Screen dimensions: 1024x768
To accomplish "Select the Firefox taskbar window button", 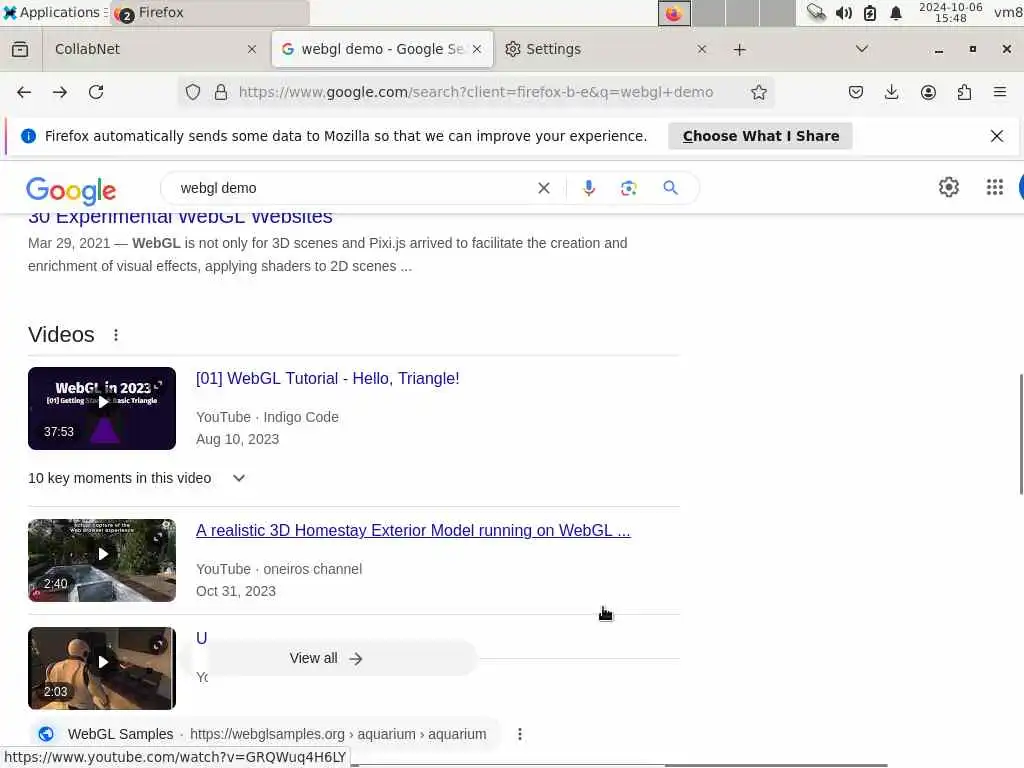I will pyautogui.click(x=210, y=12).
